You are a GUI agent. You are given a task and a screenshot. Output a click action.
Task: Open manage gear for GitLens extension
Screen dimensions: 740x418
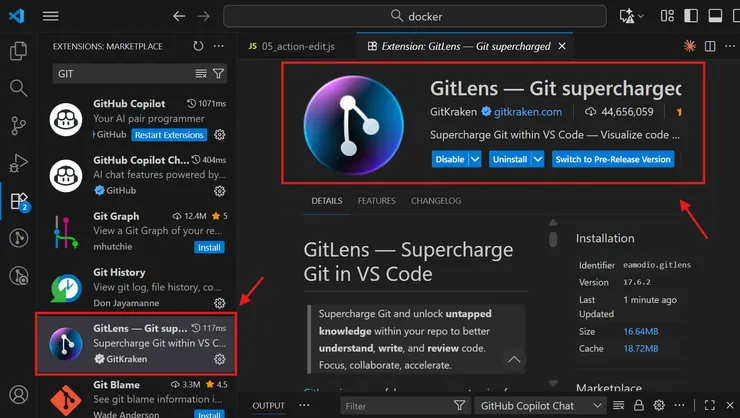(x=219, y=359)
